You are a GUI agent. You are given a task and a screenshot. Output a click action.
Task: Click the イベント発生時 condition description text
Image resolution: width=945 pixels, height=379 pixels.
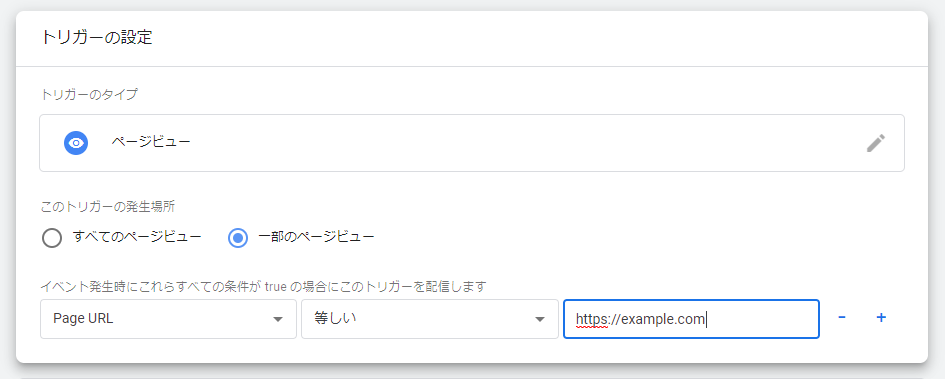click(x=263, y=286)
